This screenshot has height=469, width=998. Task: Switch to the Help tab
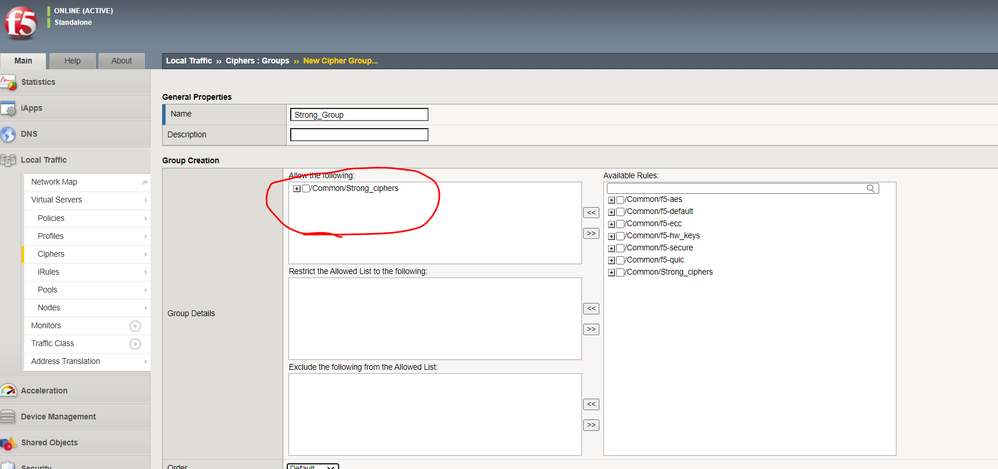click(73, 61)
